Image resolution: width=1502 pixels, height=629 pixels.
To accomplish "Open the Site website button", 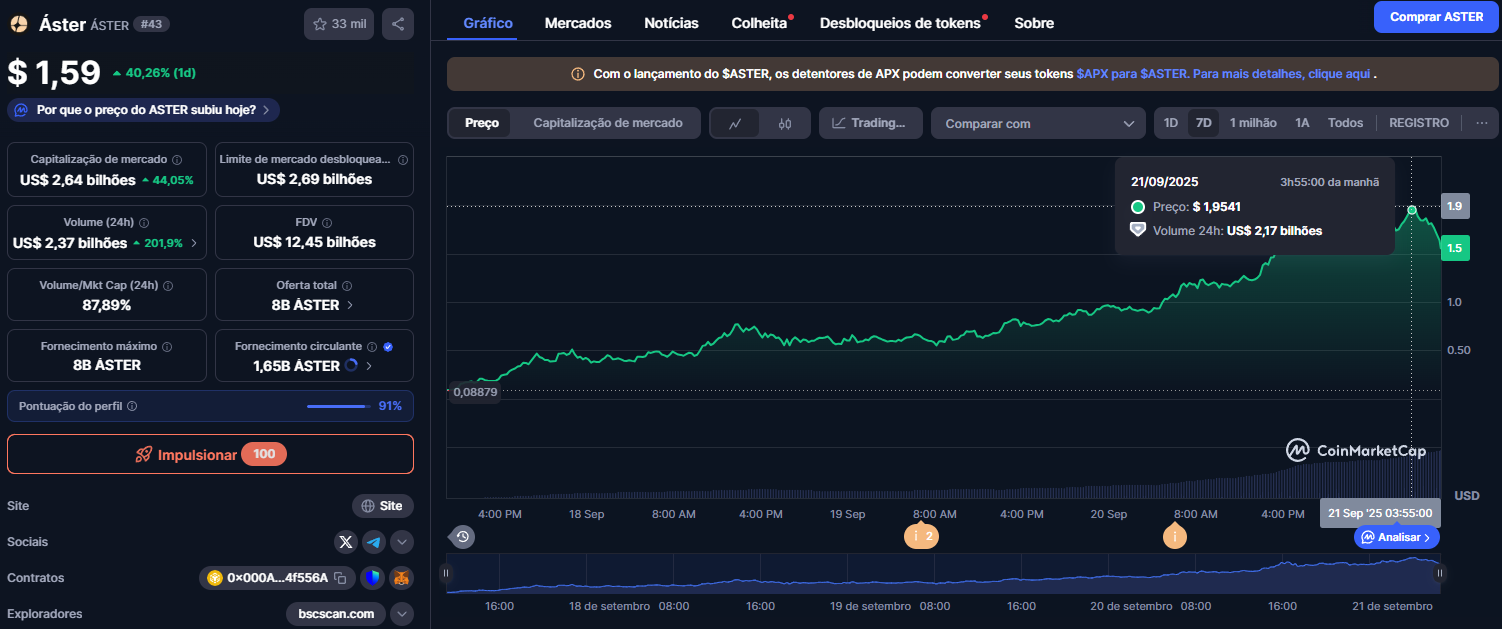I will click(383, 506).
